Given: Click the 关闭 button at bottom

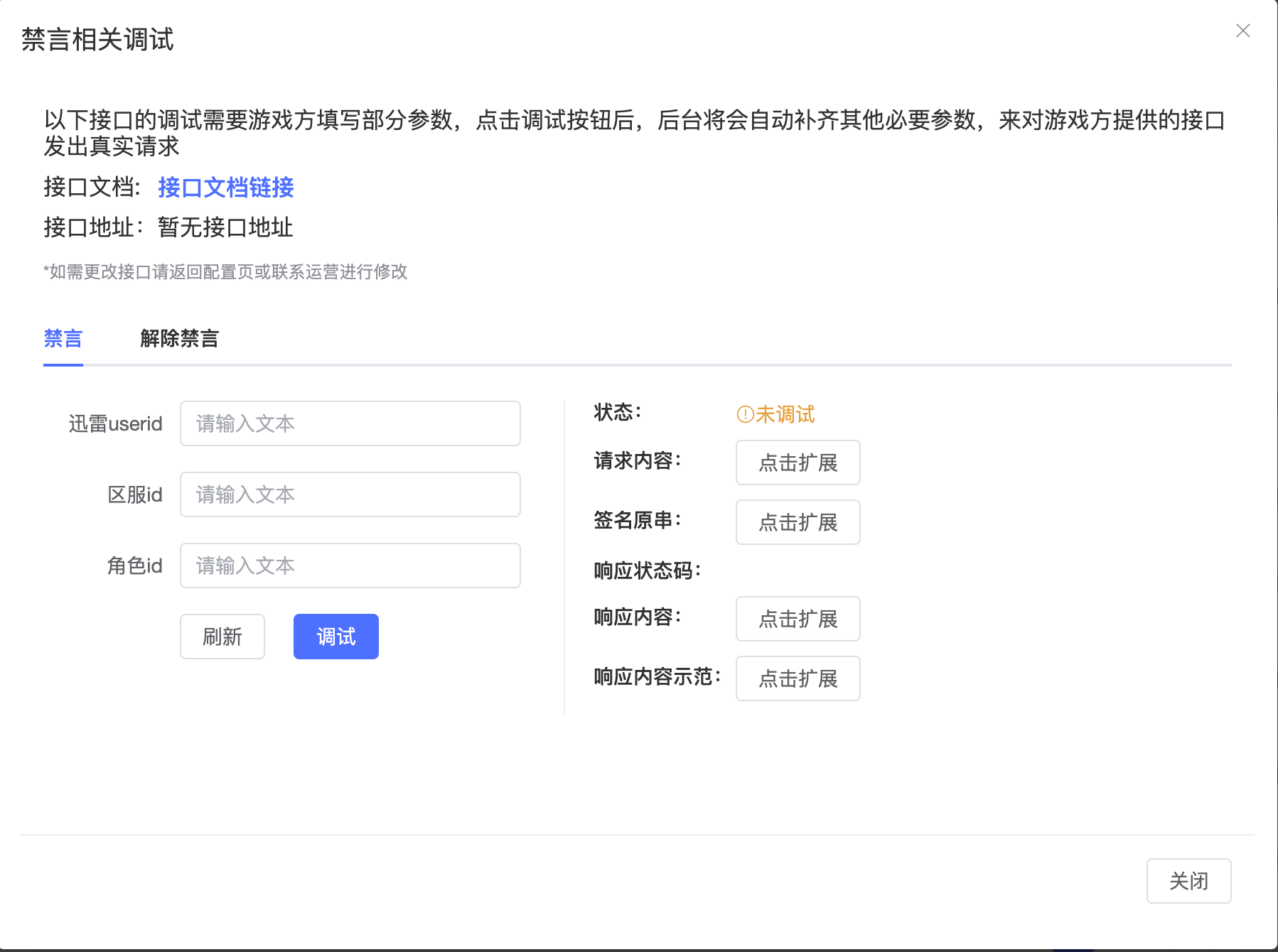Looking at the screenshot, I should tap(1188, 881).
